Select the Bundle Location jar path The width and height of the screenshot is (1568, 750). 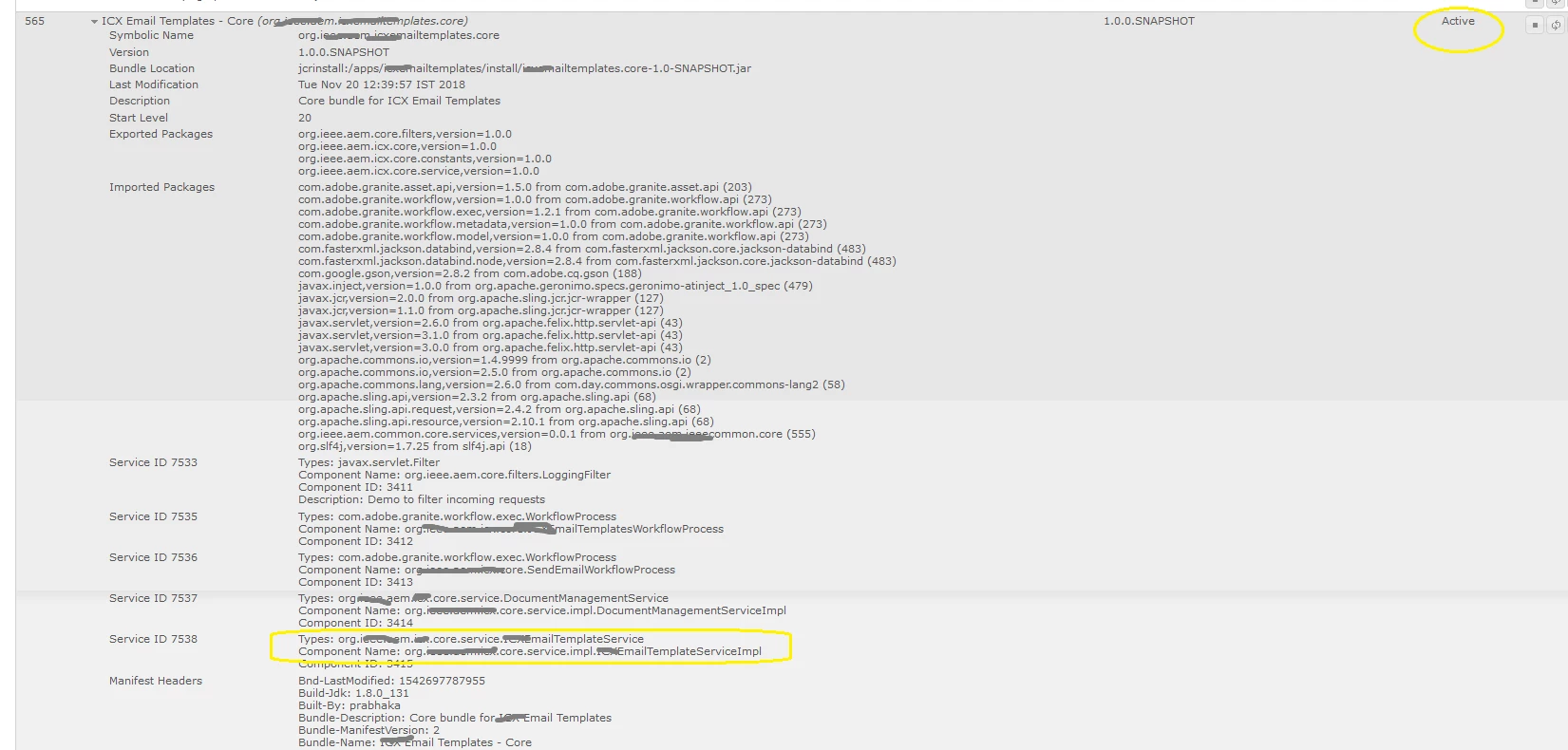[524, 68]
